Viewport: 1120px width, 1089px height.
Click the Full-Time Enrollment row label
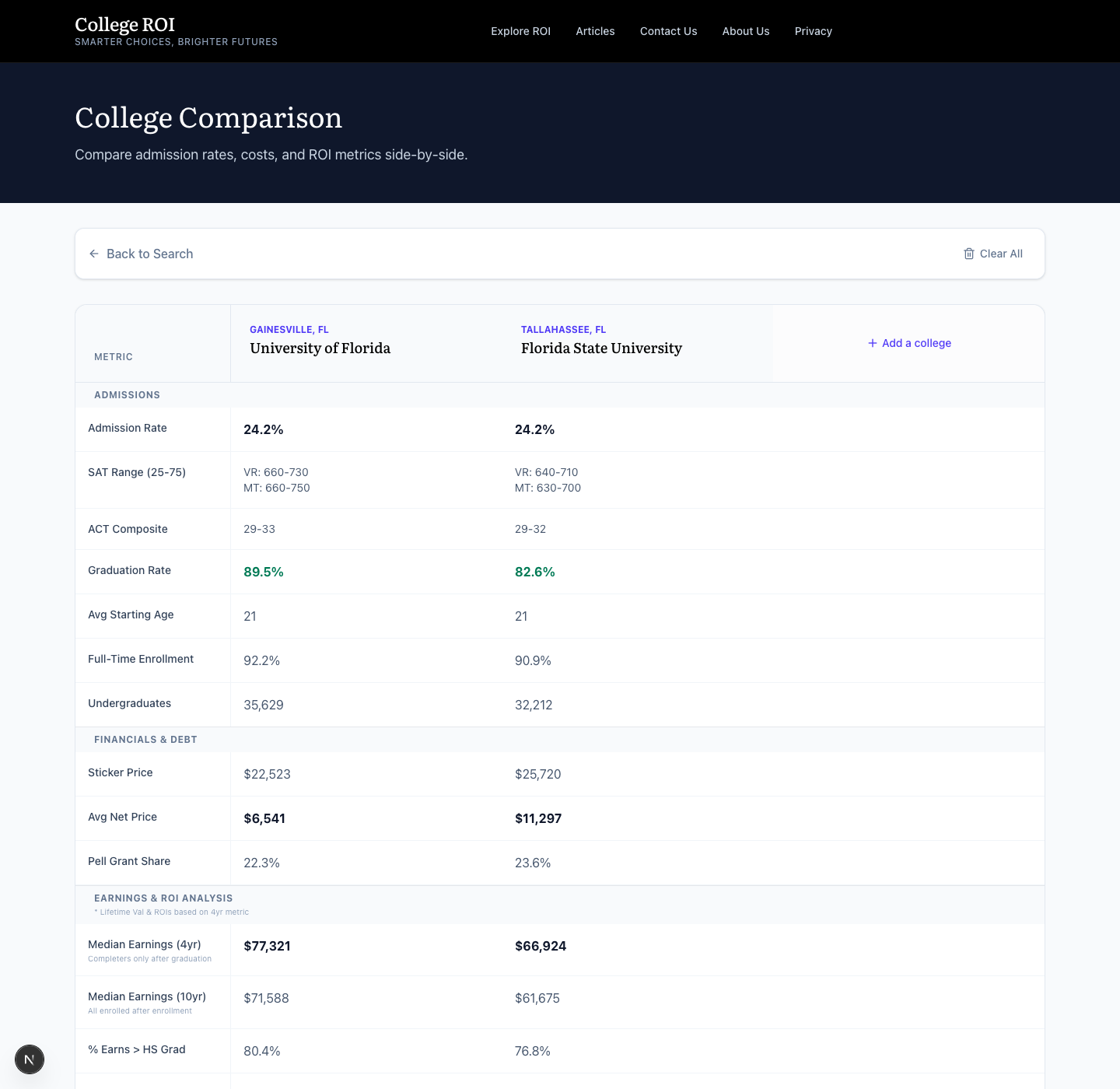[x=141, y=659]
